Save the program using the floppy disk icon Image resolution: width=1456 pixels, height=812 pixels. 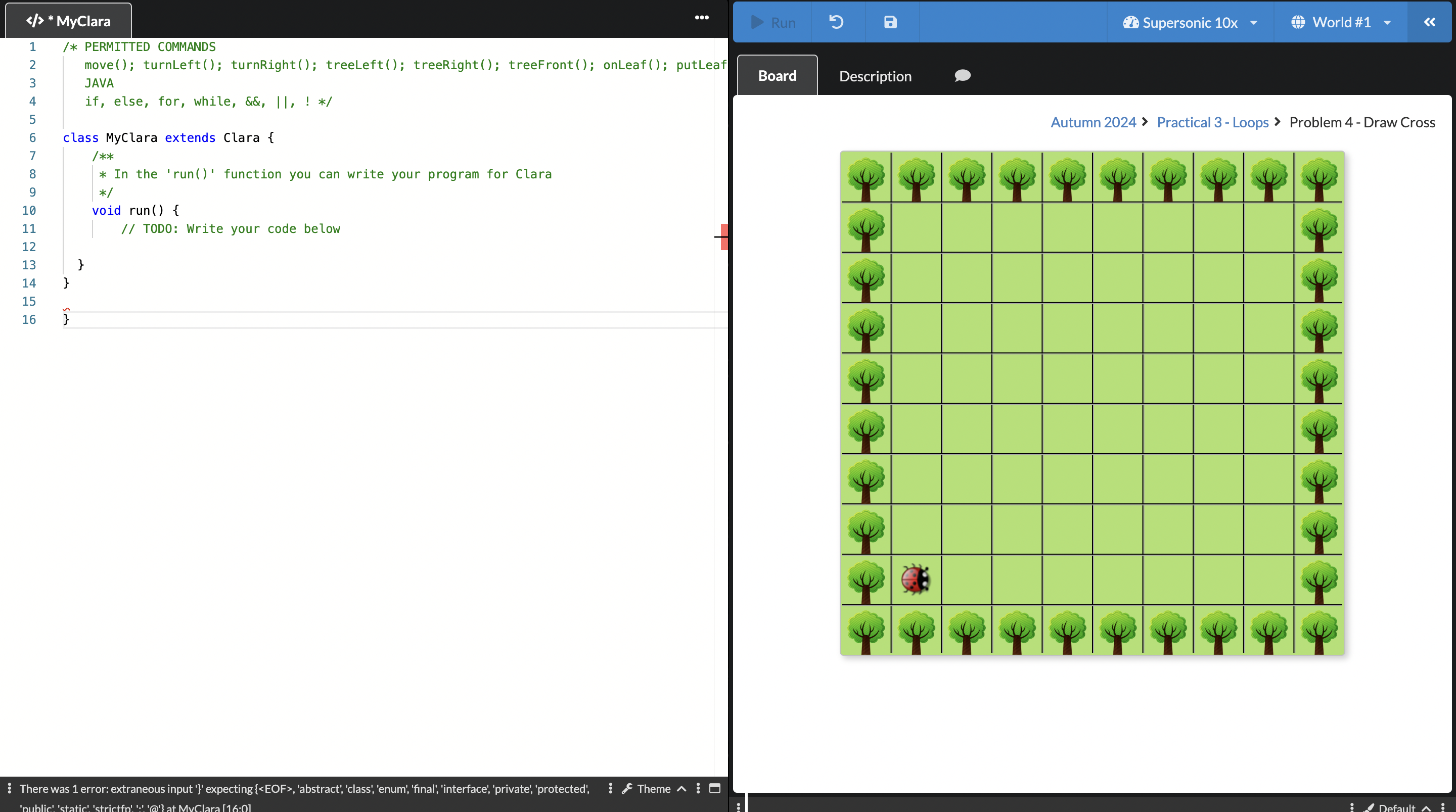890,23
